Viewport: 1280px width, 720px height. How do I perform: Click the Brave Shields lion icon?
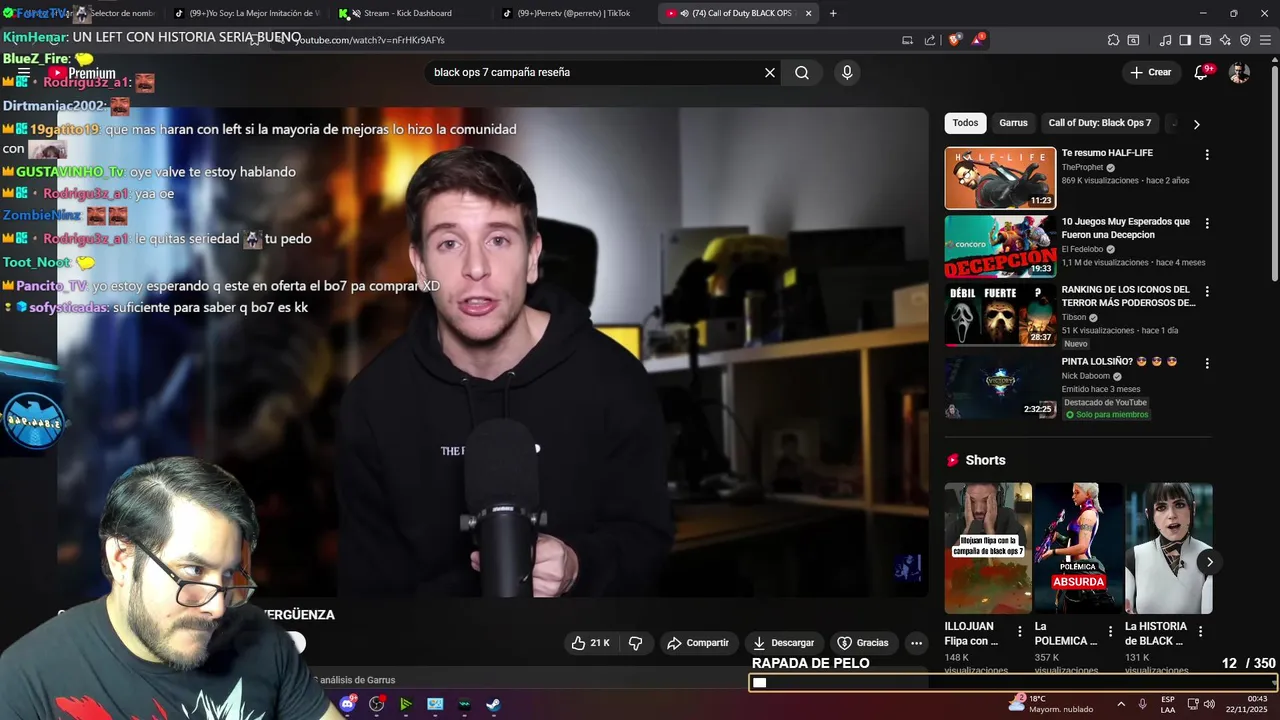(955, 40)
